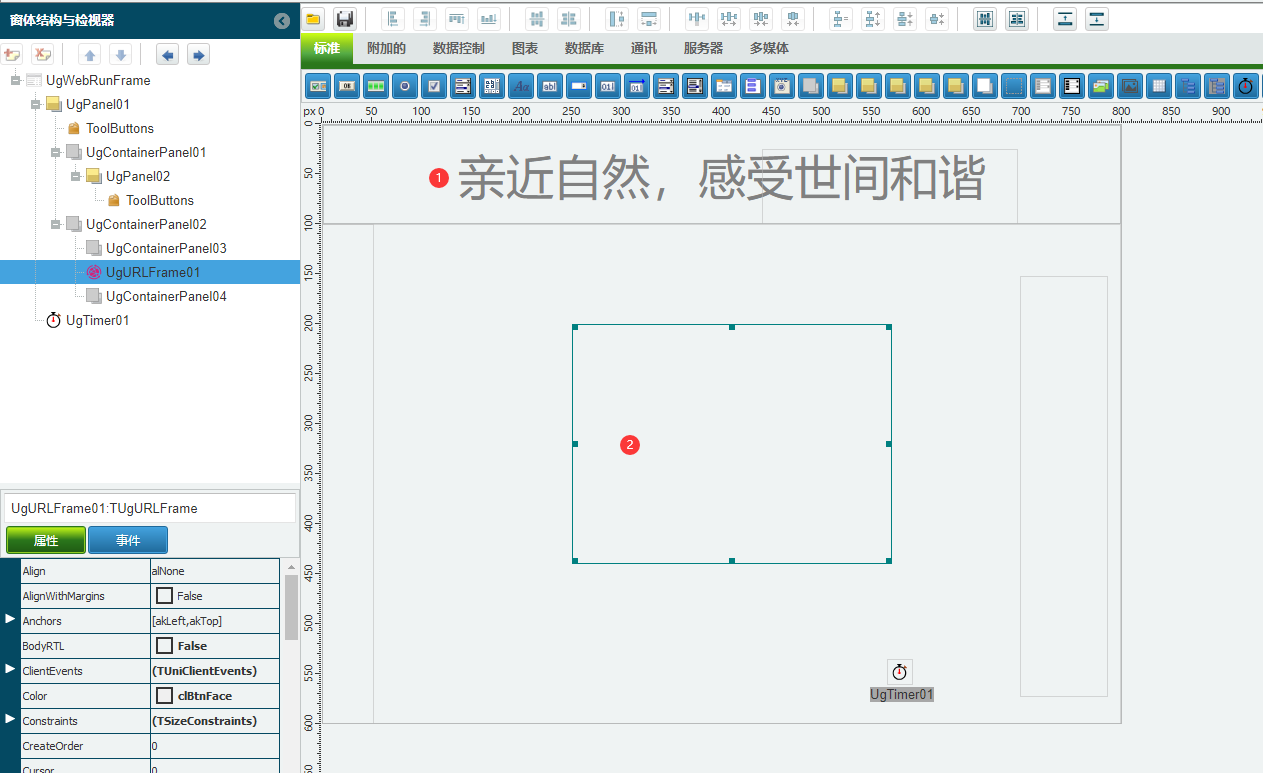Click the blue 事件 button
Screen dimensions: 1263x773
(x=128, y=541)
